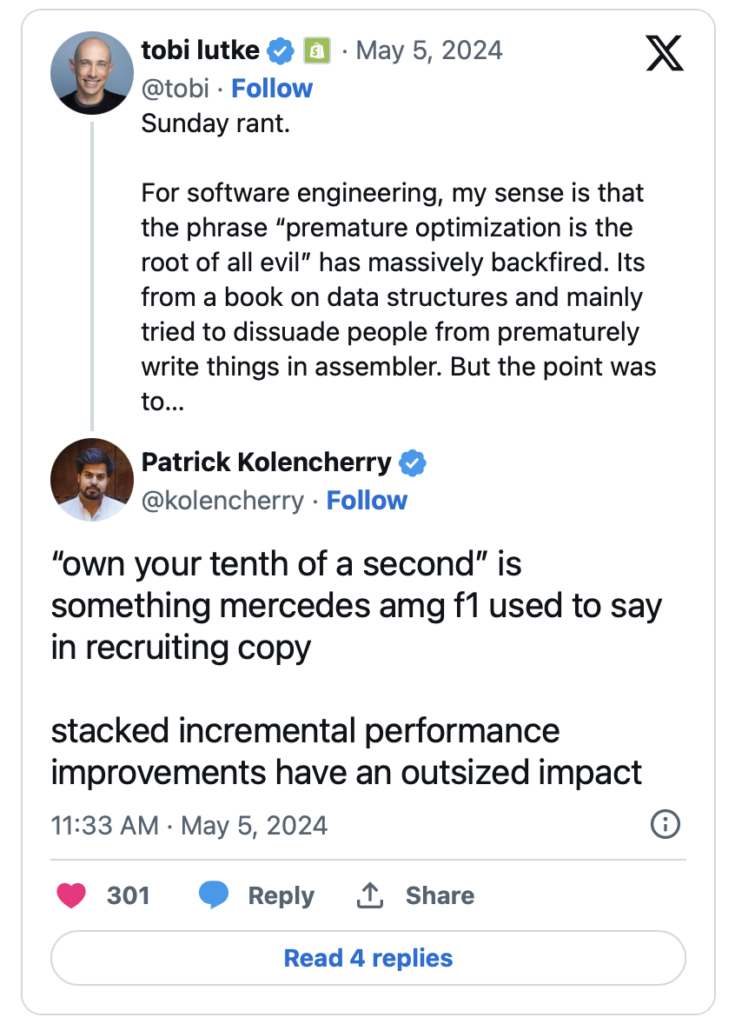Screen dimensions: 735x1024
Task: Open Patrick Kolencherry's profile picture
Action: tap(92, 479)
